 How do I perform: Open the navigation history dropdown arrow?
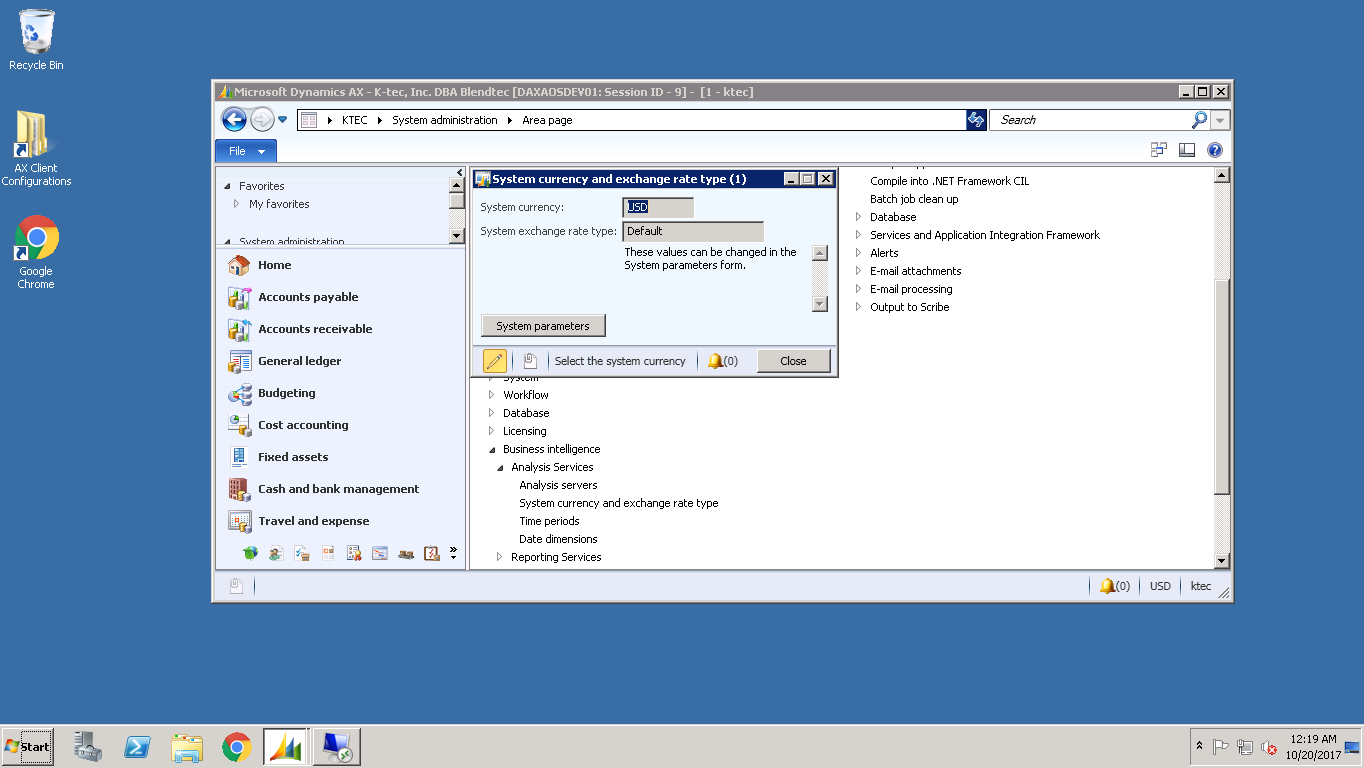click(x=282, y=120)
